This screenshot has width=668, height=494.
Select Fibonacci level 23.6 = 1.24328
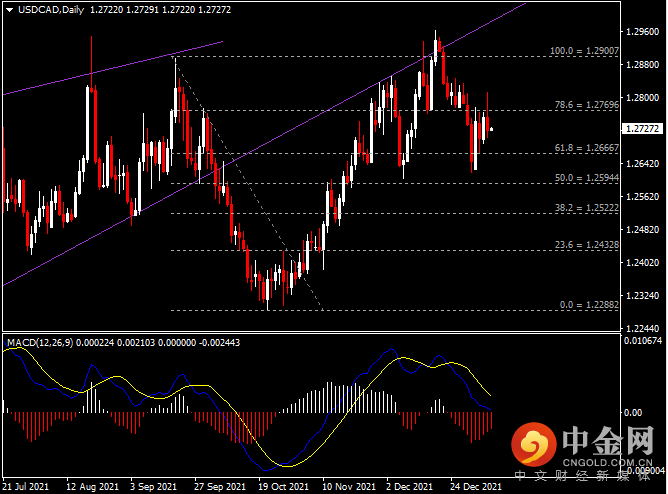[x=587, y=245]
